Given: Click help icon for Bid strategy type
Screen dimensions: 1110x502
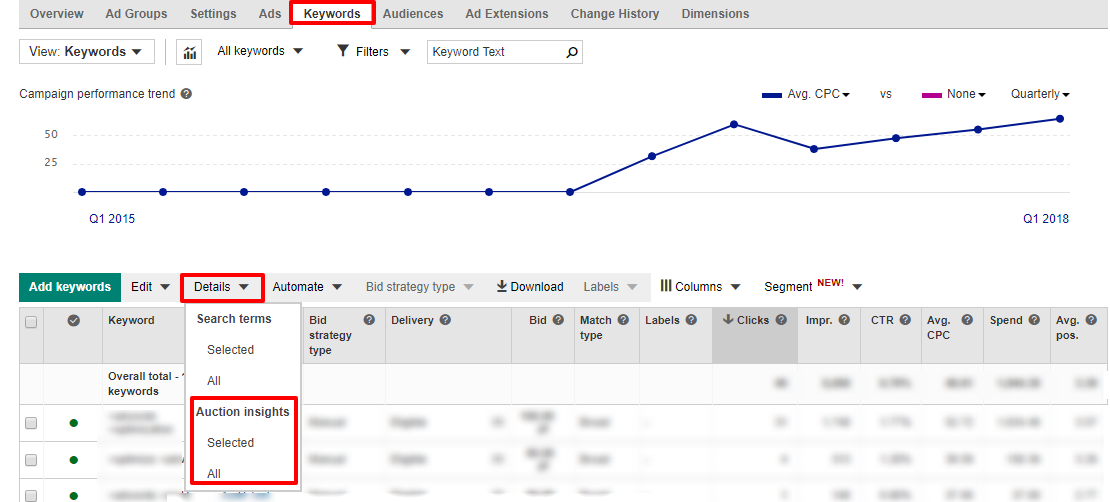Looking at the screenshot, I should pos(369,320).
